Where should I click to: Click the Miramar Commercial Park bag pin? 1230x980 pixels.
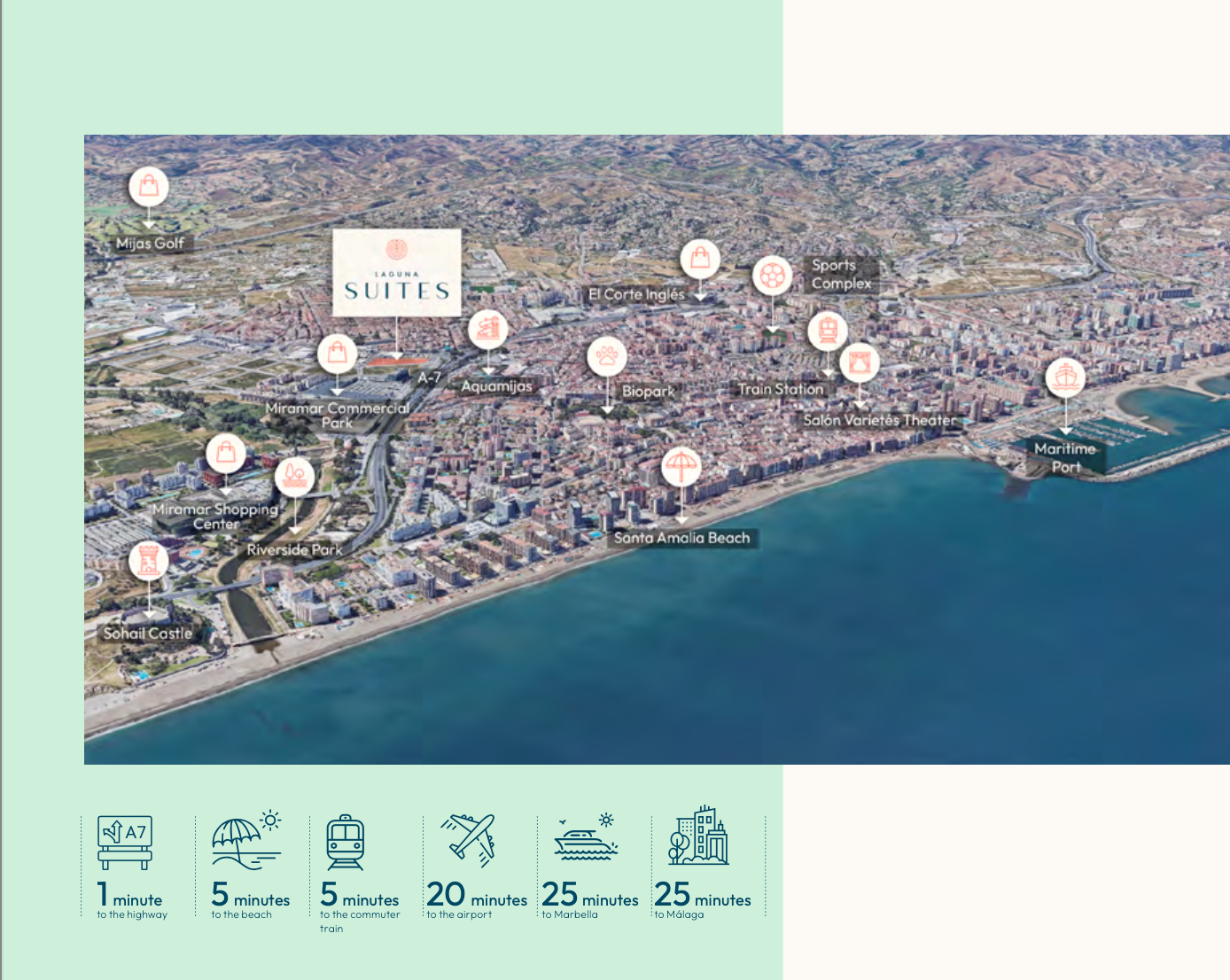click(337, 354)
